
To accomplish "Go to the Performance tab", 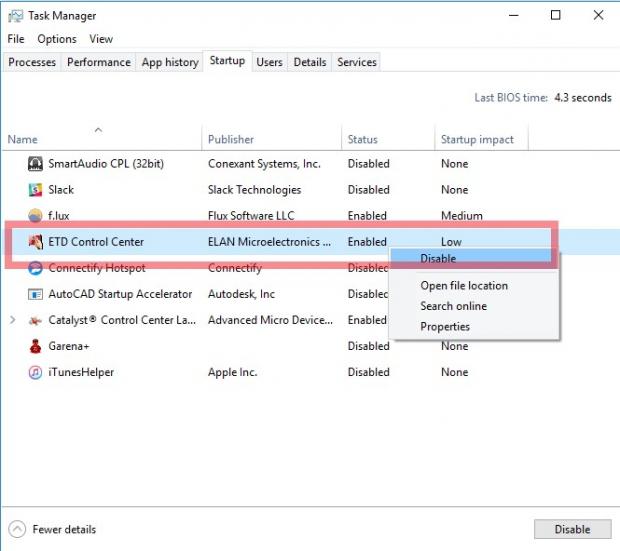I will pyautogui.click(x=99, y=62).
